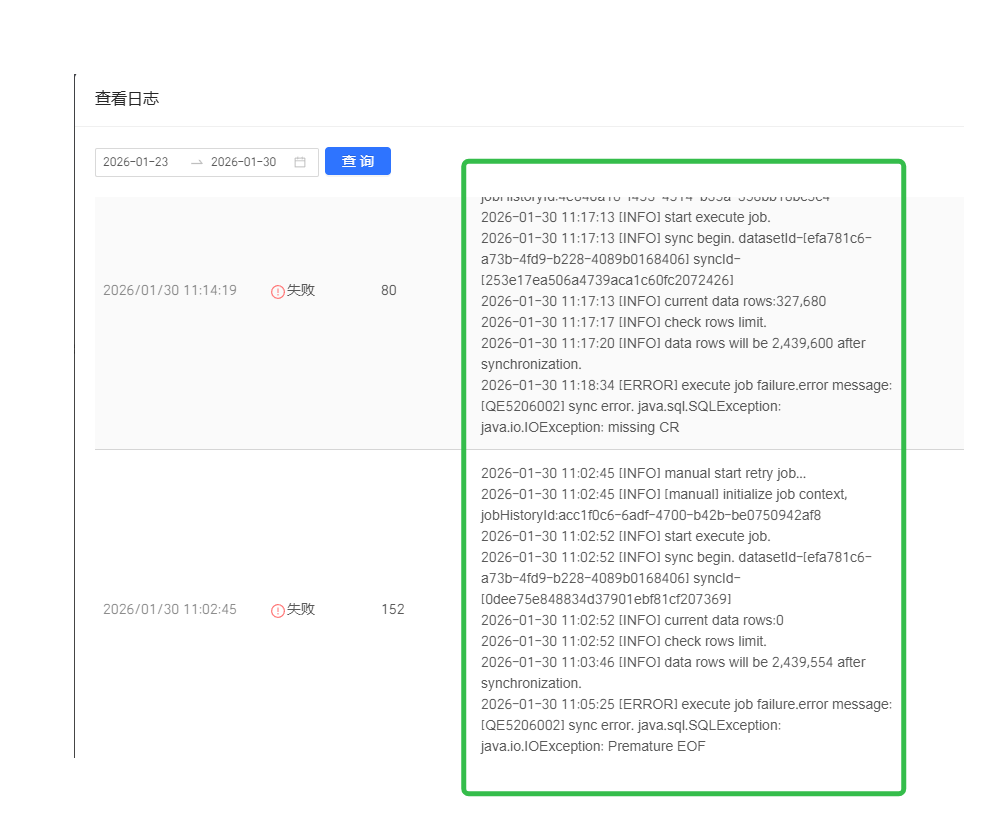Click the 'missing CR' error log line

click(580, 427)
